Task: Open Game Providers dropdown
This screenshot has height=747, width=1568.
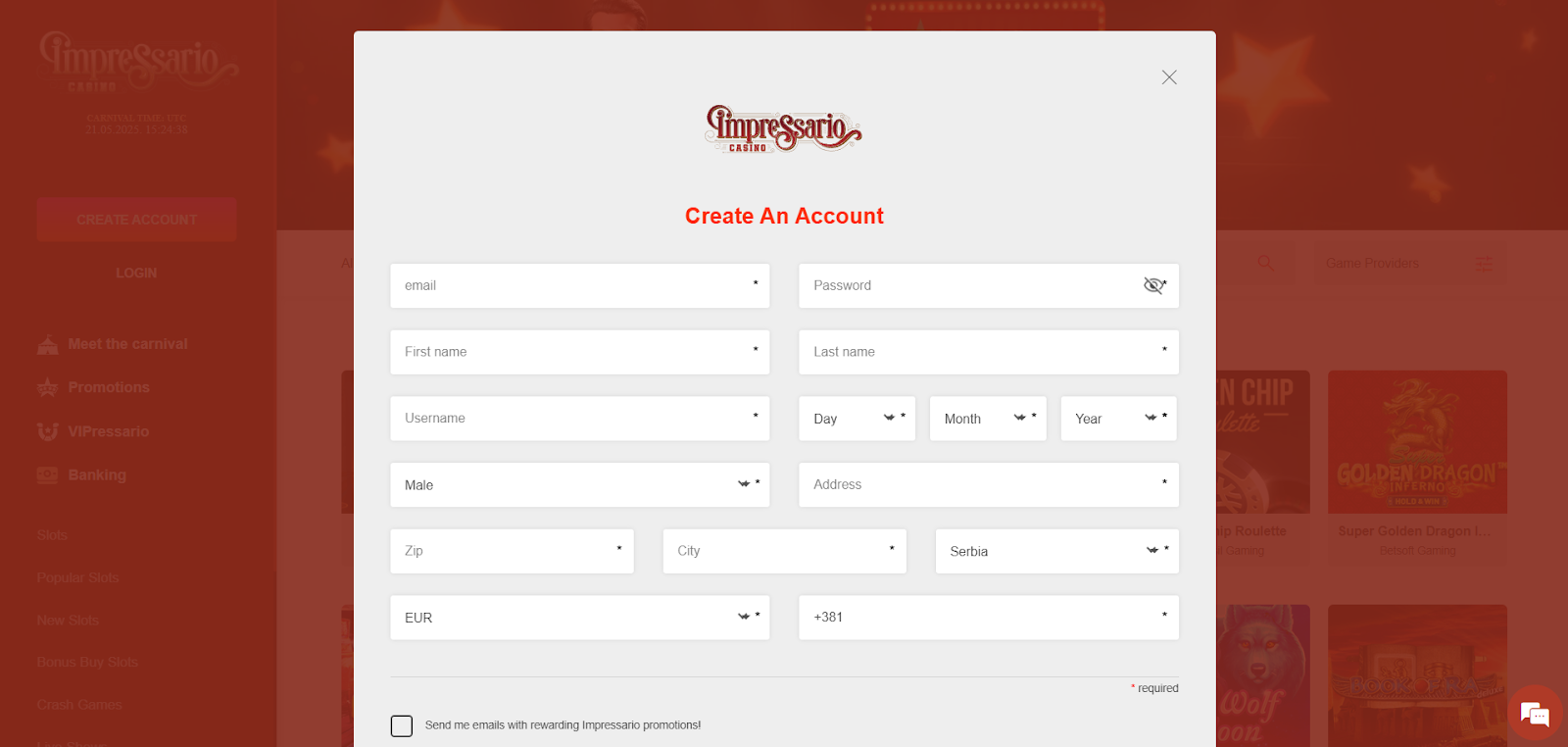Action: point(1409,264)
